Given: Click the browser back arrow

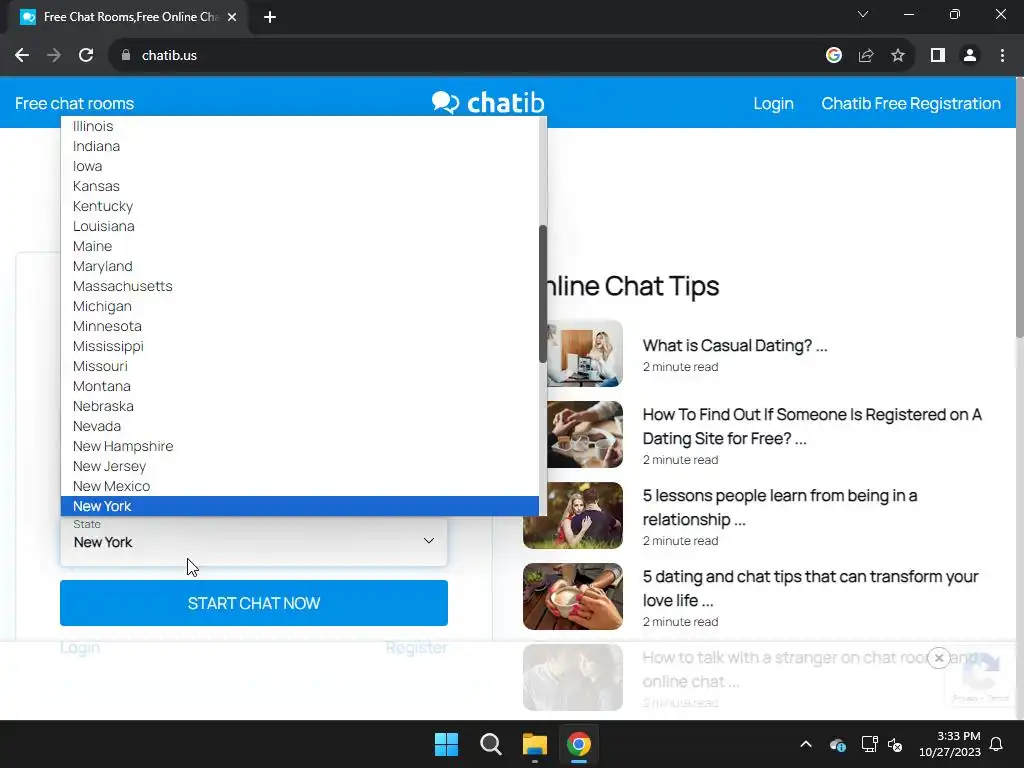Looking at the screenshot, I should (22, 56).
